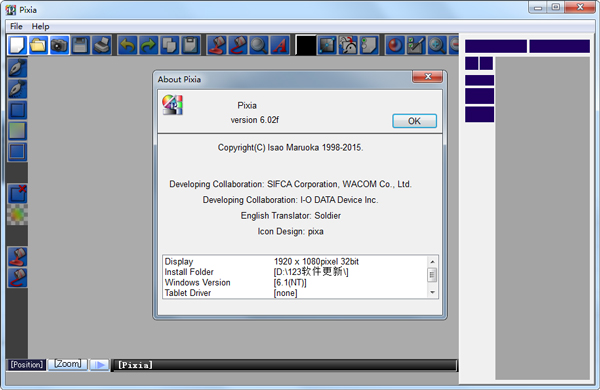
Task: Print with the printer icon
Action: [x=101, y=45]
